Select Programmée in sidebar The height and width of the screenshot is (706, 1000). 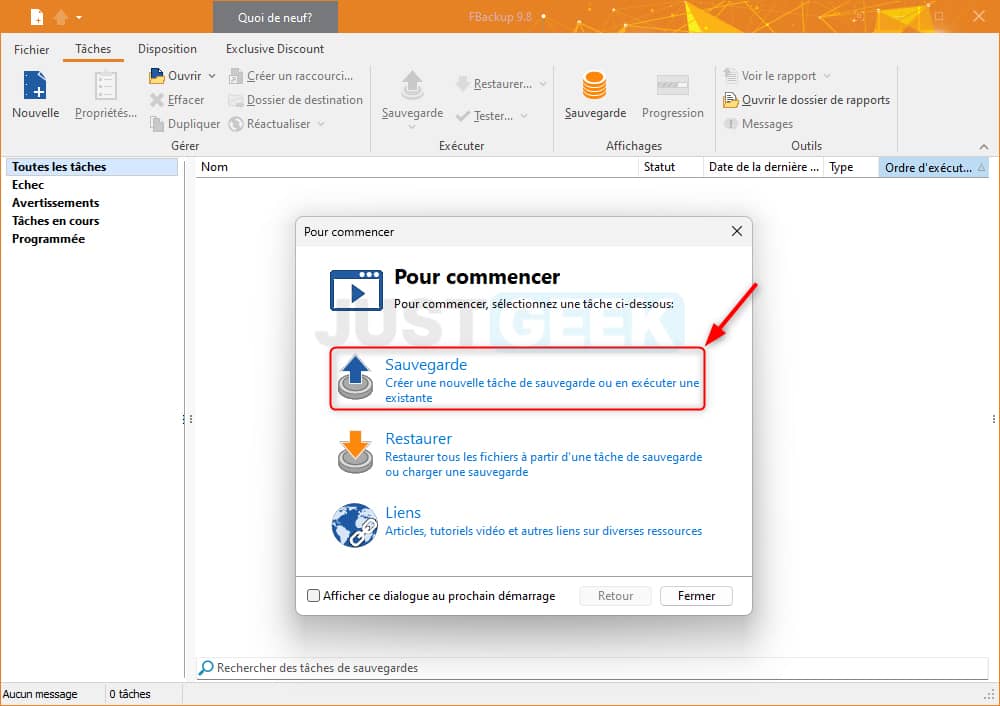tap(48, 239)
